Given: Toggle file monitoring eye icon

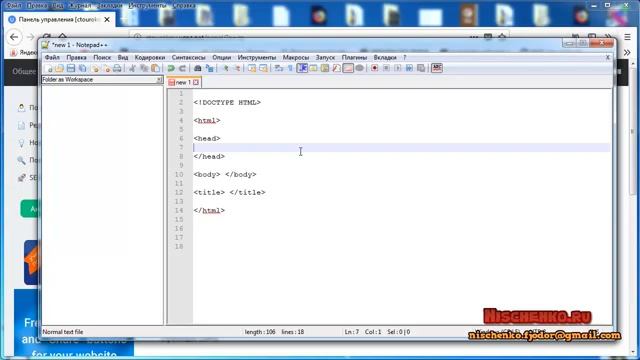Looking at the screenshot, I should click(359, 68).
